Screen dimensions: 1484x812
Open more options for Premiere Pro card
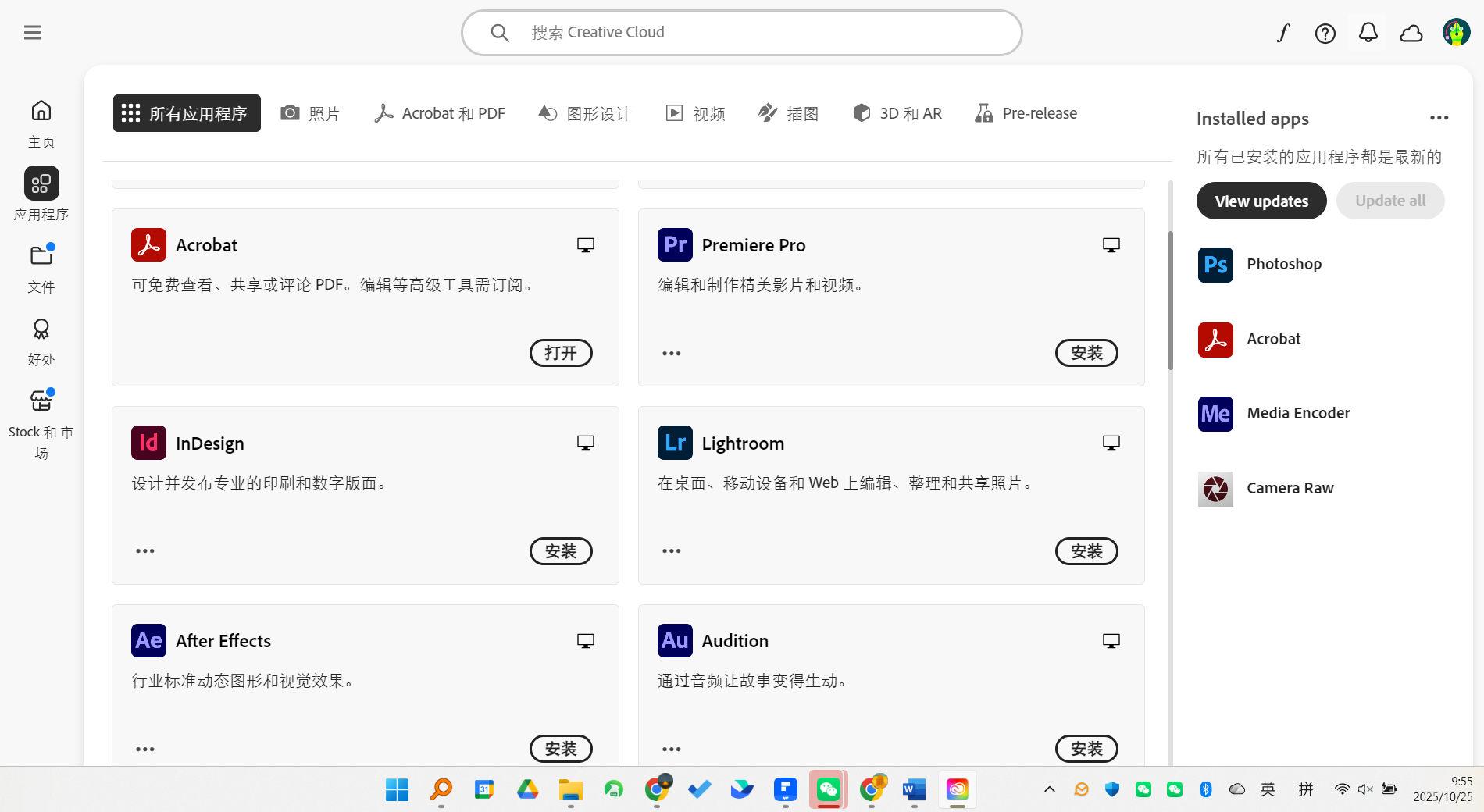click(671, 354)
